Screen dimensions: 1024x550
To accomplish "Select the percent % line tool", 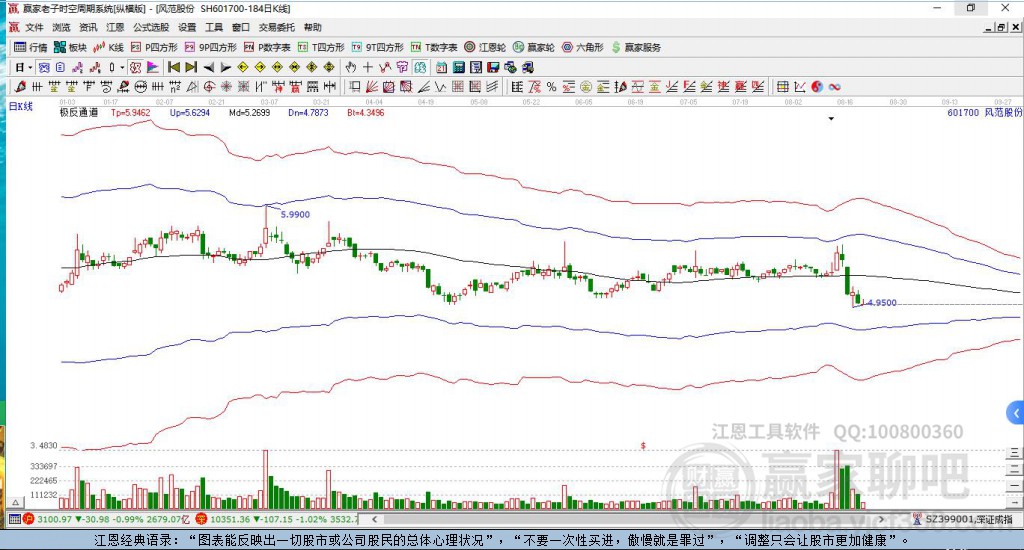I will [551, 86].
